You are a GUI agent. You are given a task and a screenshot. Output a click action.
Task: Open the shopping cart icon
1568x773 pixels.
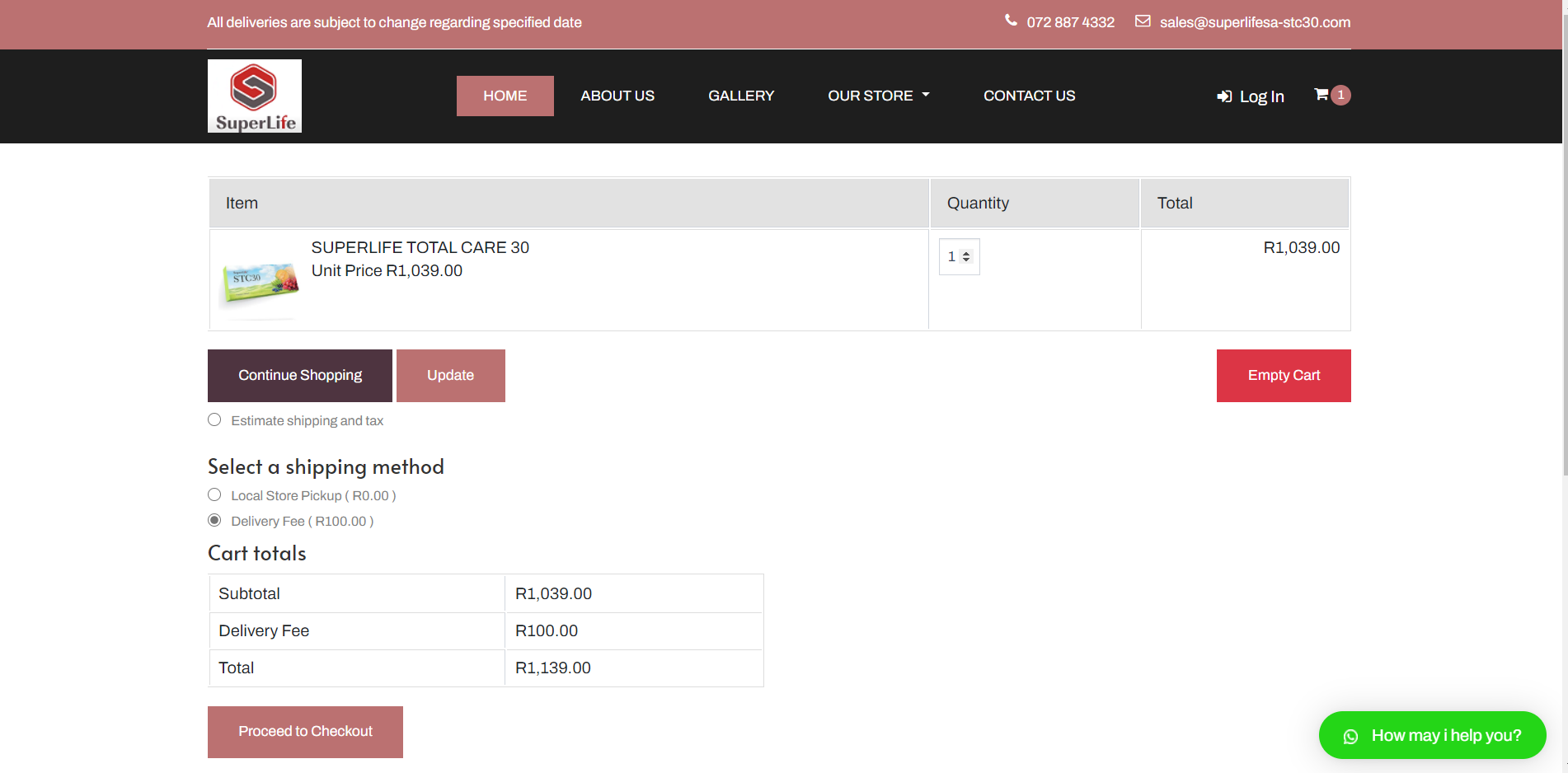[1321, 95]
